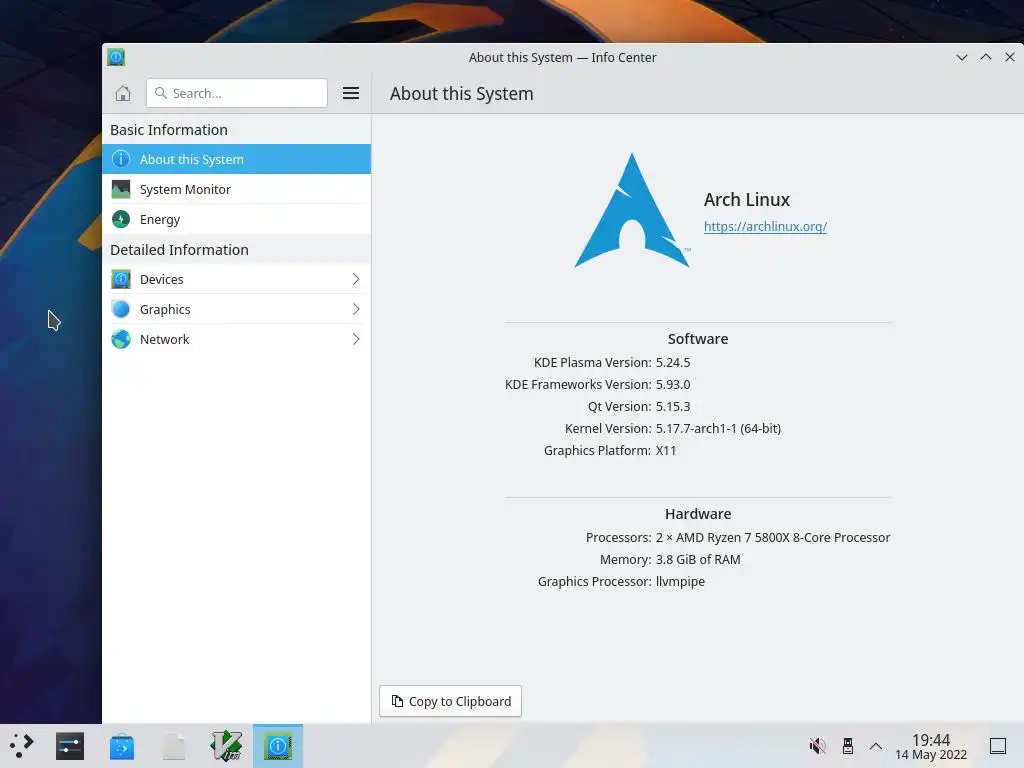
Task: Select the Kernel Version value 5.17.7-arch1-1
Action: coord(718,428)
